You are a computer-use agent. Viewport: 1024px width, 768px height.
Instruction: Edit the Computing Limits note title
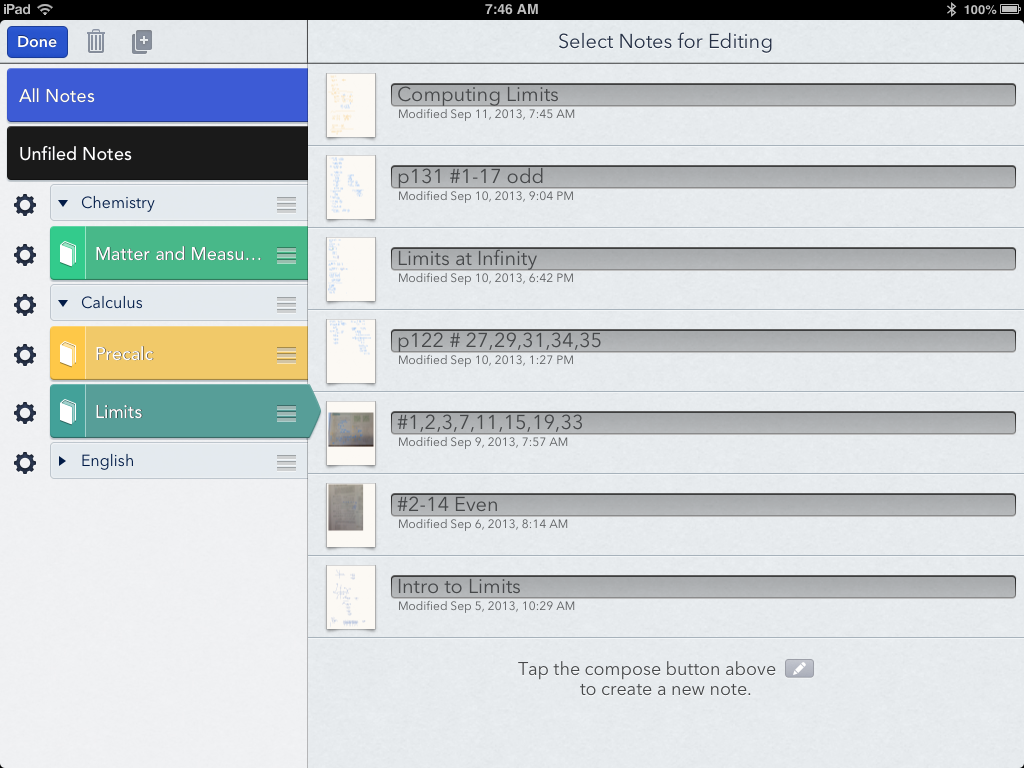pos(702,95)
